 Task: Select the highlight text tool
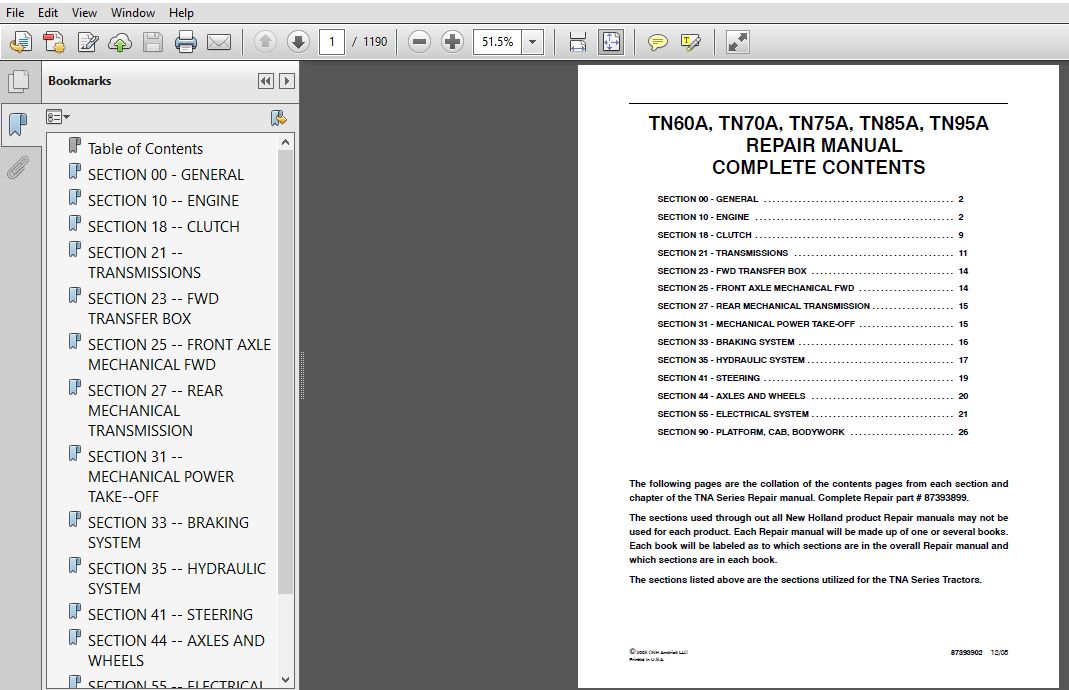pyautogui.click(x=691, y=42)
